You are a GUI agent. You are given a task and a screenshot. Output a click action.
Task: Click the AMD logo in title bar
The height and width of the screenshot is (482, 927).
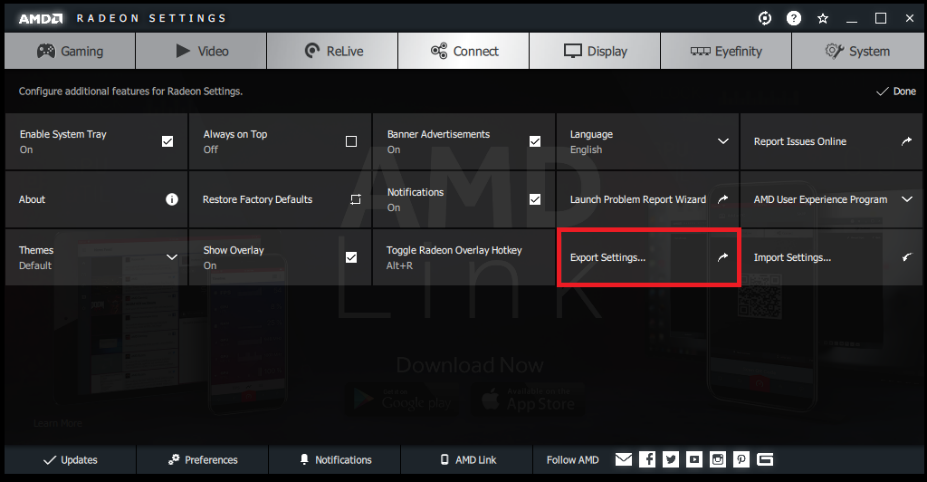40,19
